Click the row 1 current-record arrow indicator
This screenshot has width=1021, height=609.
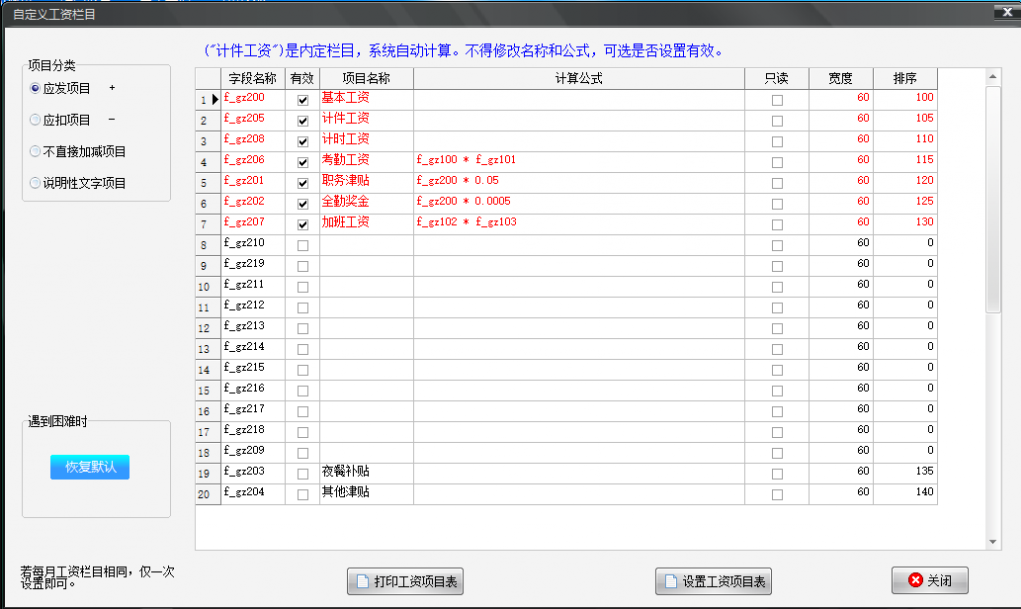tap(215, 100)
